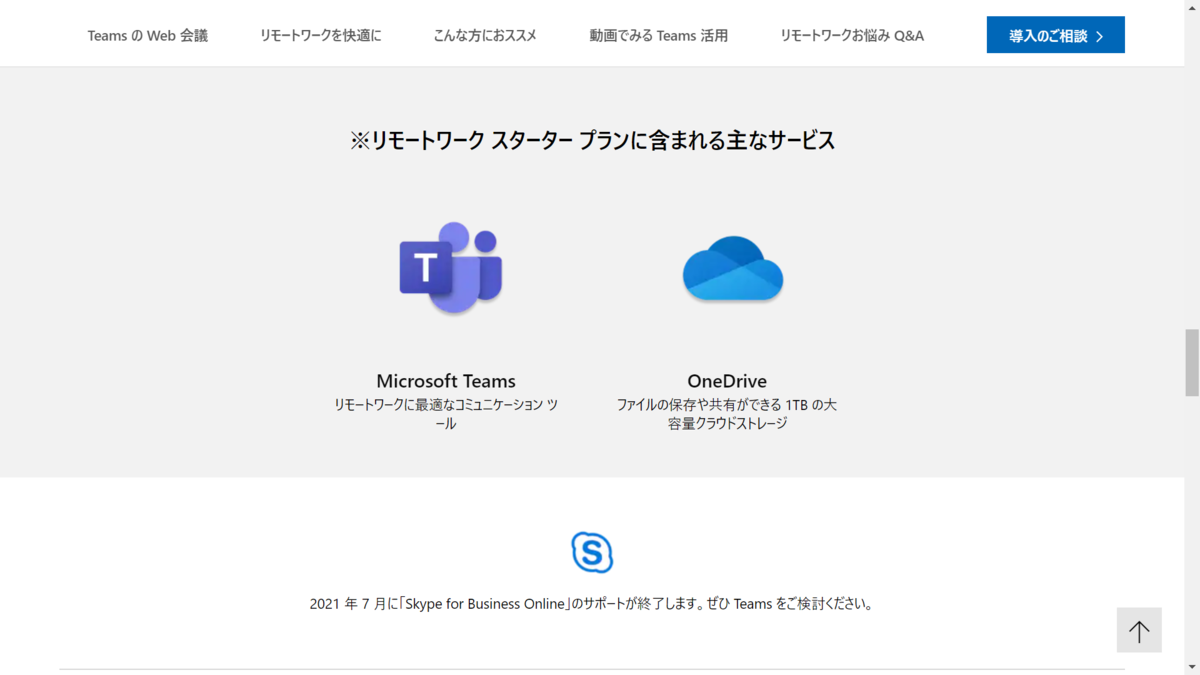This screenshot has width=1200, height=675.
Task: Select the こんな方におススメ nav link
Action: [x=485, y=35]
